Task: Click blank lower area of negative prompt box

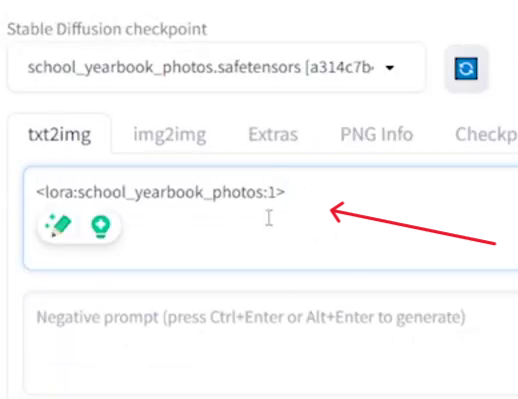Action: (x=267, y=363)
